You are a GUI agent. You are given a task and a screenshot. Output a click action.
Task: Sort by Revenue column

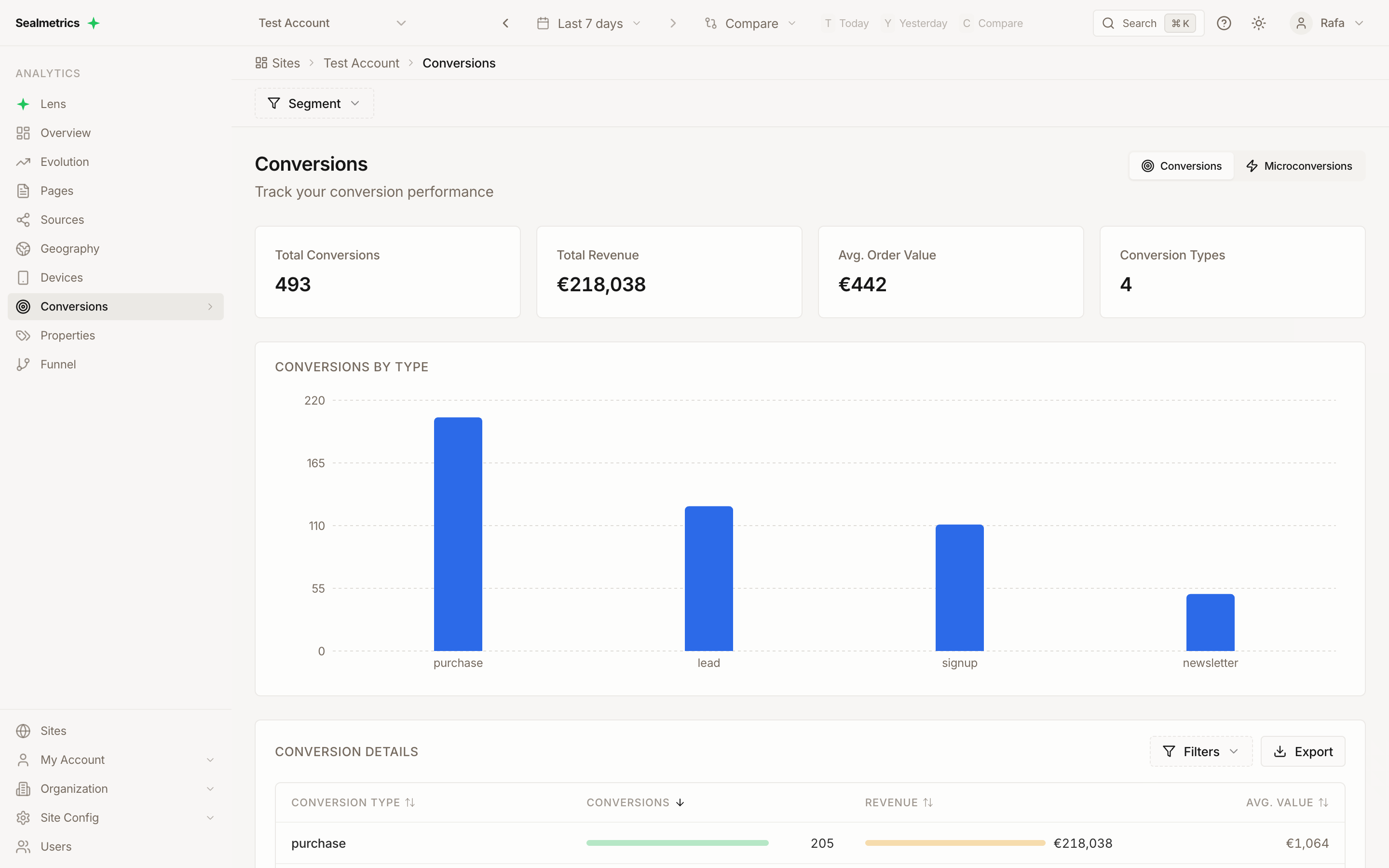pyautogui.click(x=899, y=802)
